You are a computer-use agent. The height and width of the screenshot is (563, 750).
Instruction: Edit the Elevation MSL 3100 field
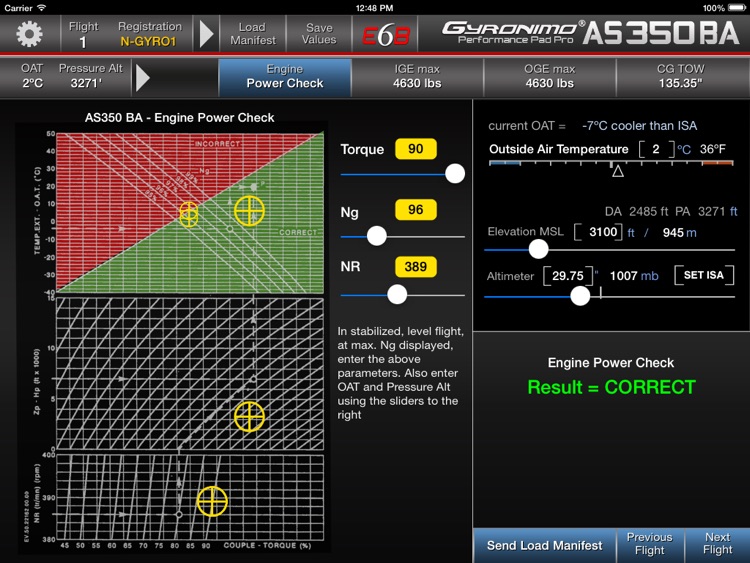coord(598,232)
